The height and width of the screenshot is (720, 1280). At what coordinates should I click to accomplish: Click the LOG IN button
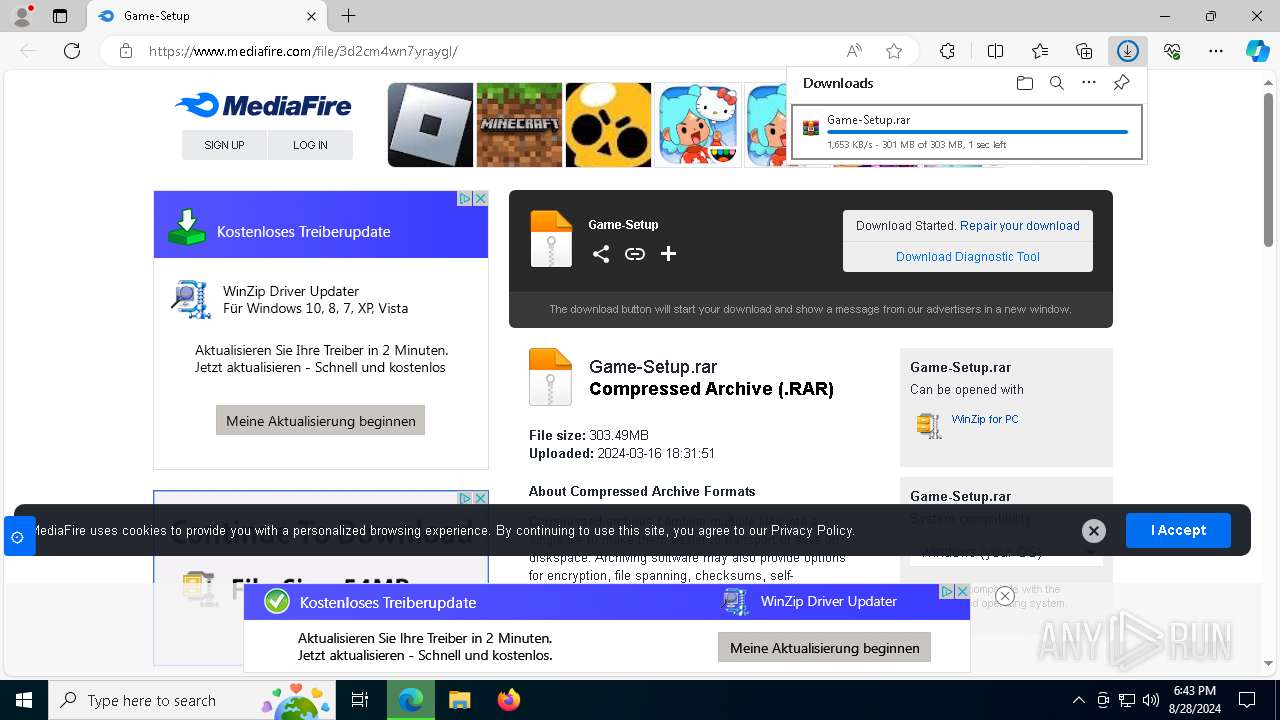pyautogui.click(x=310, y=145)
